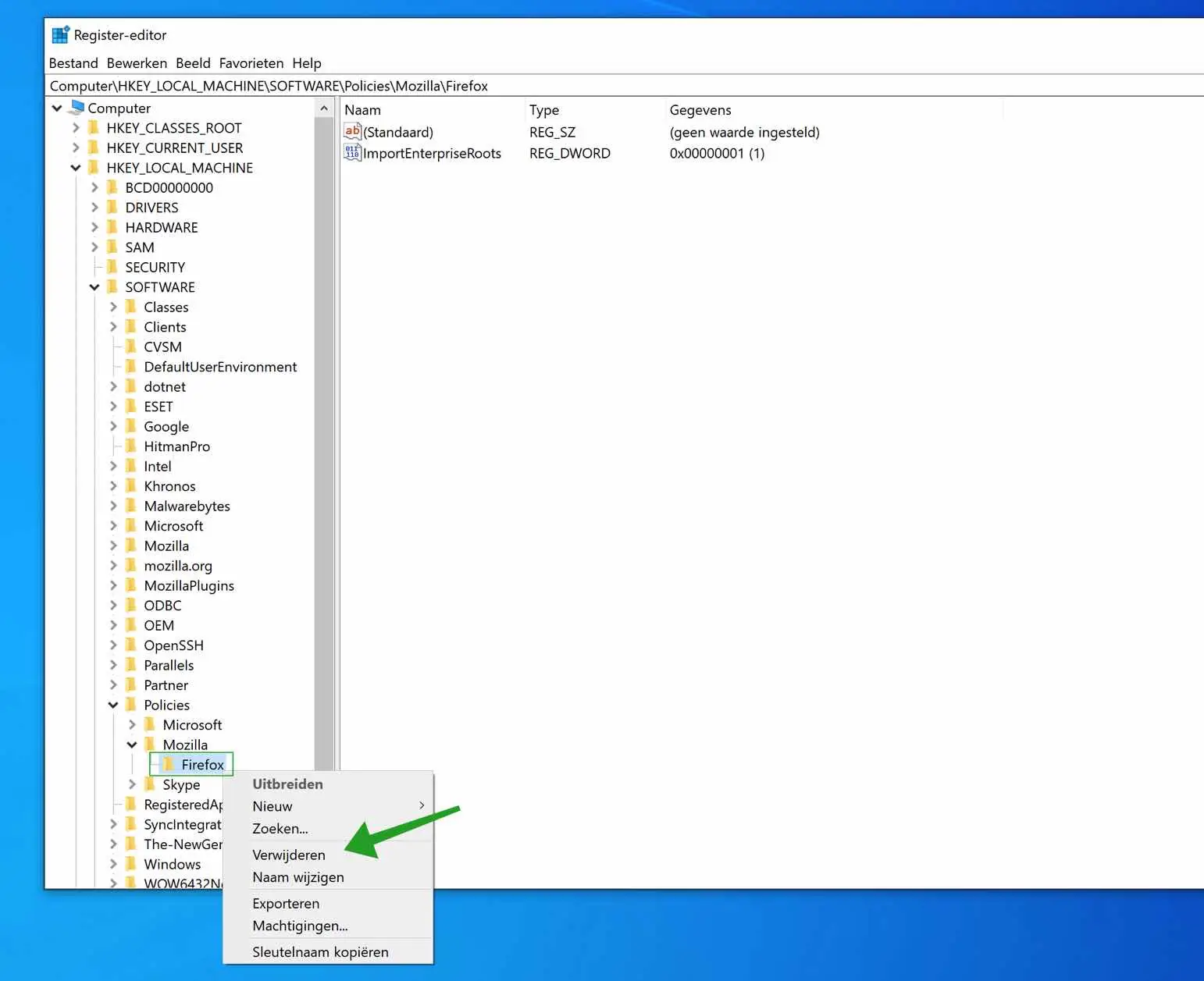Expand the Microsoft key under Policies
The width and height of the screenshot is (1204, 981).
(x=132, y=724)
